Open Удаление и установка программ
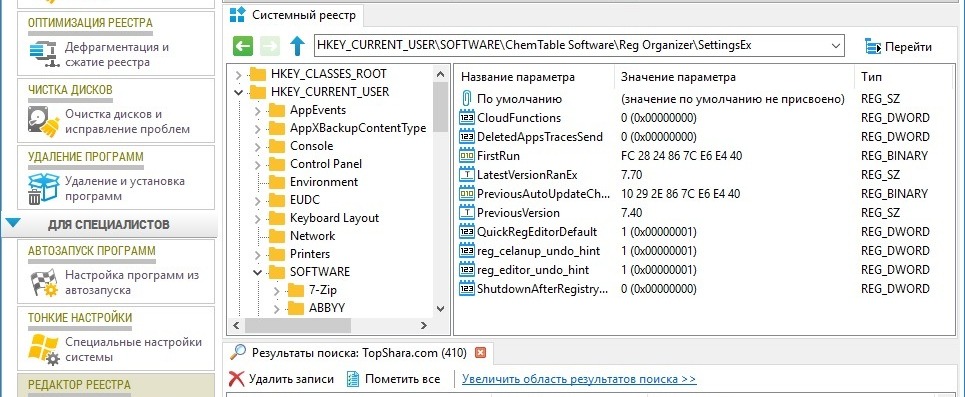Viewport: 965px width, 397px height. coord(125,188)
